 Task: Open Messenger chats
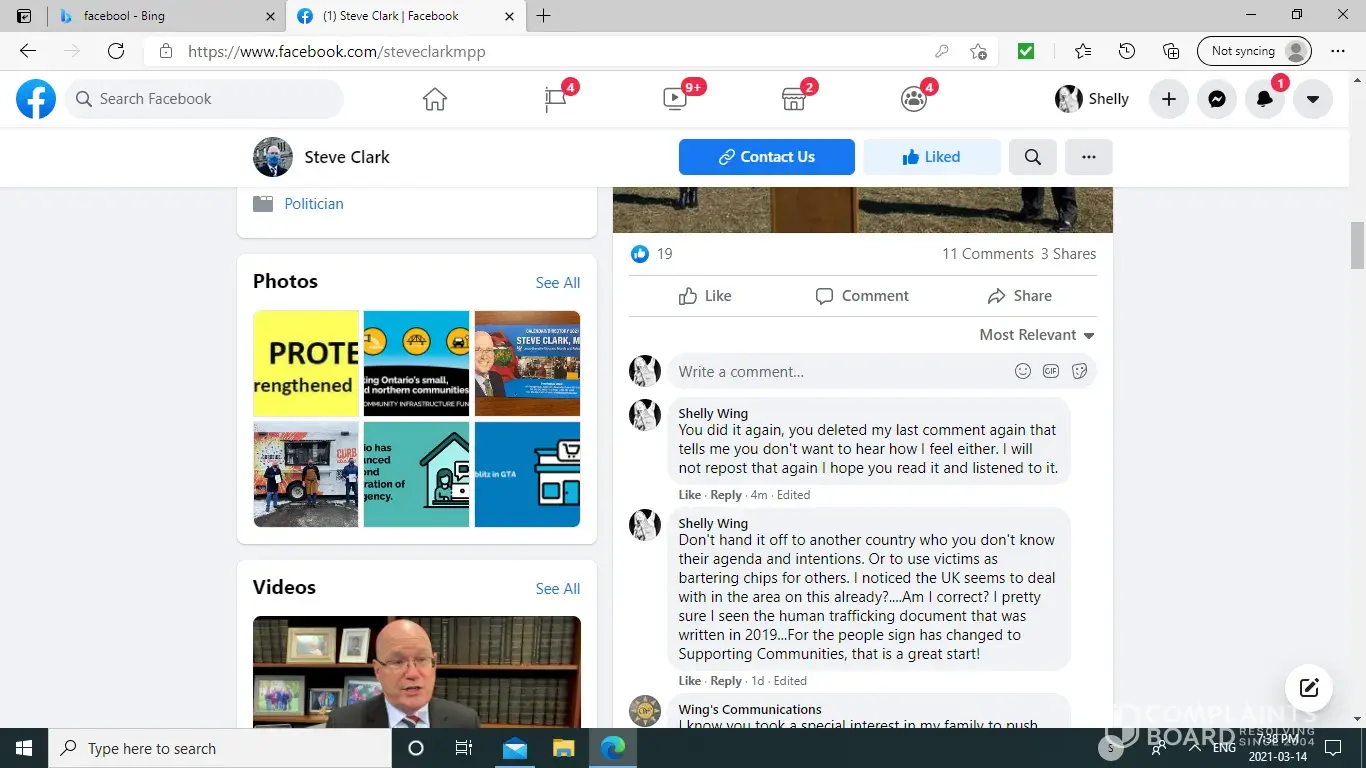pos(1216,99)
